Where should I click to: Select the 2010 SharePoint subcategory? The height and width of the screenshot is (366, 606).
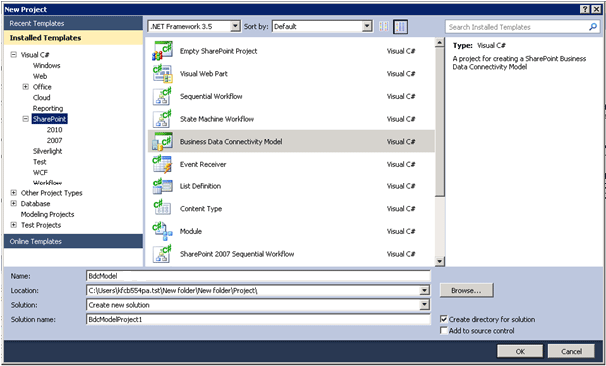(x=54, y=130)
